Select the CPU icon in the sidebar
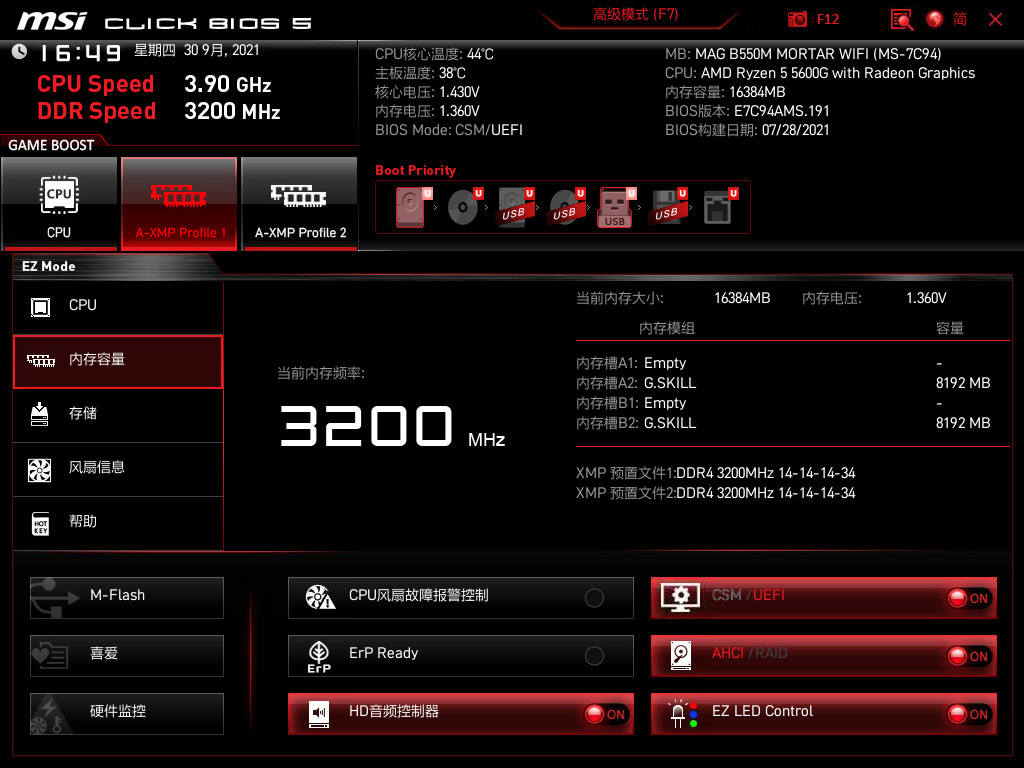1024x768 pixels. coord(41,305)
